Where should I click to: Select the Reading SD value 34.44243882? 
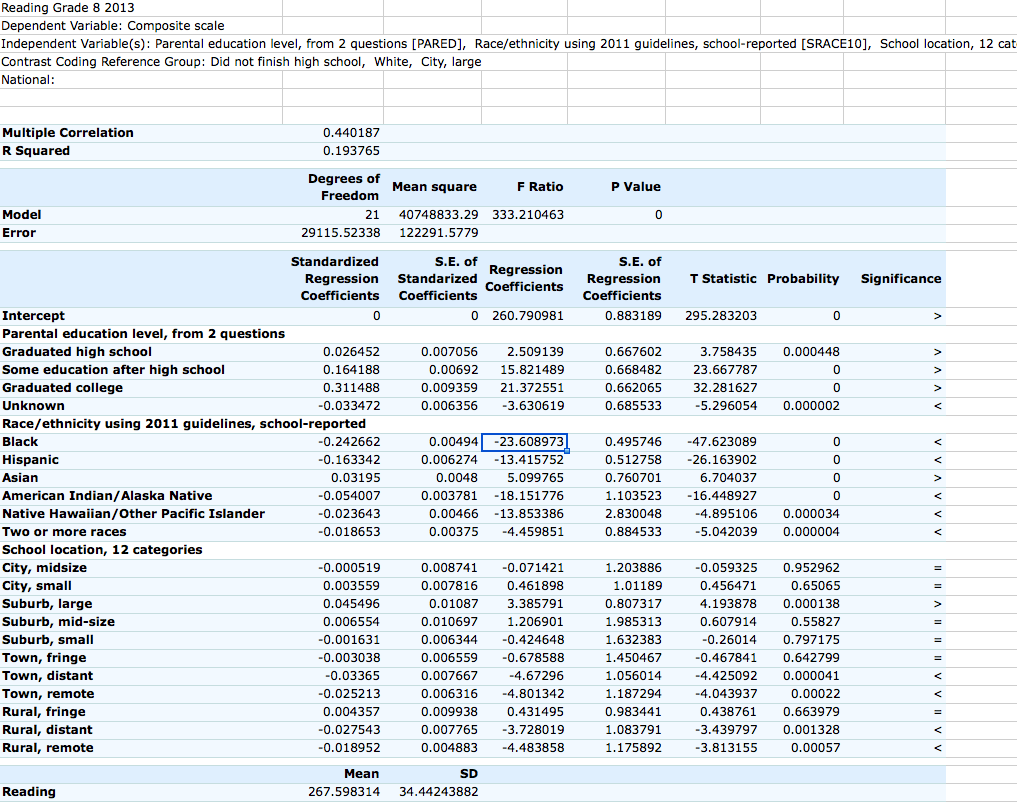[x=438, y=792]
